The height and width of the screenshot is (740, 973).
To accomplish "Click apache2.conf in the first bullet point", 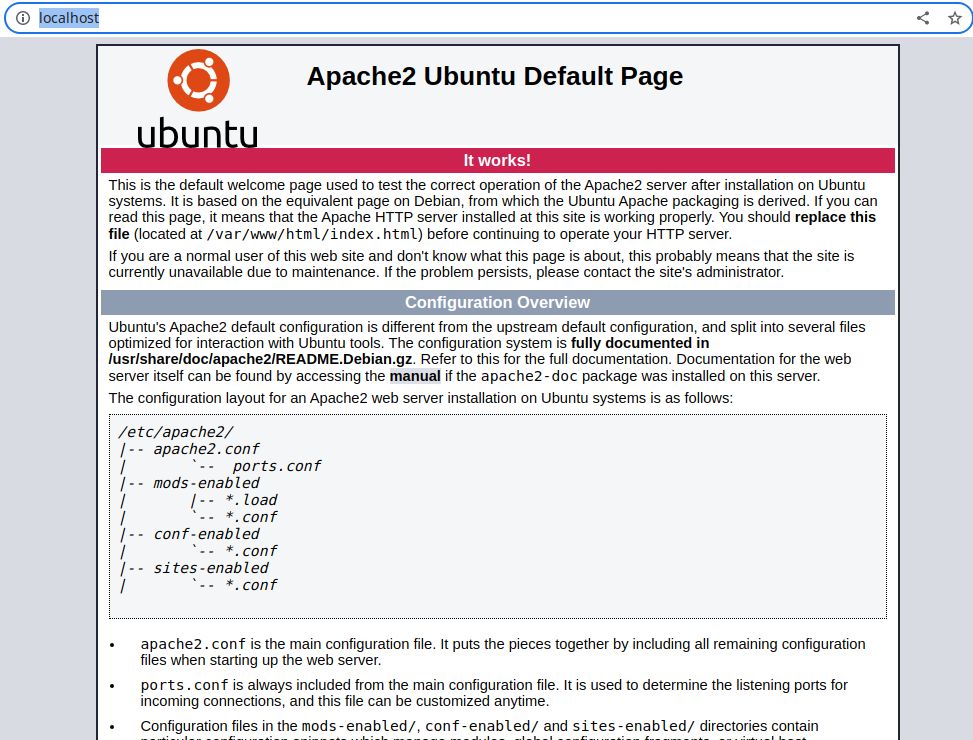I will (193, 644).
